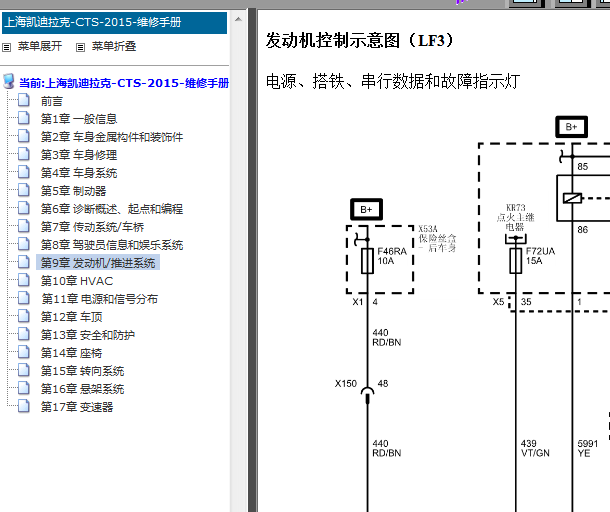Screen dimensions: 610x512
Task: Open 第7章 传动系统/车桥 chapter
Action: pos(93,227)
